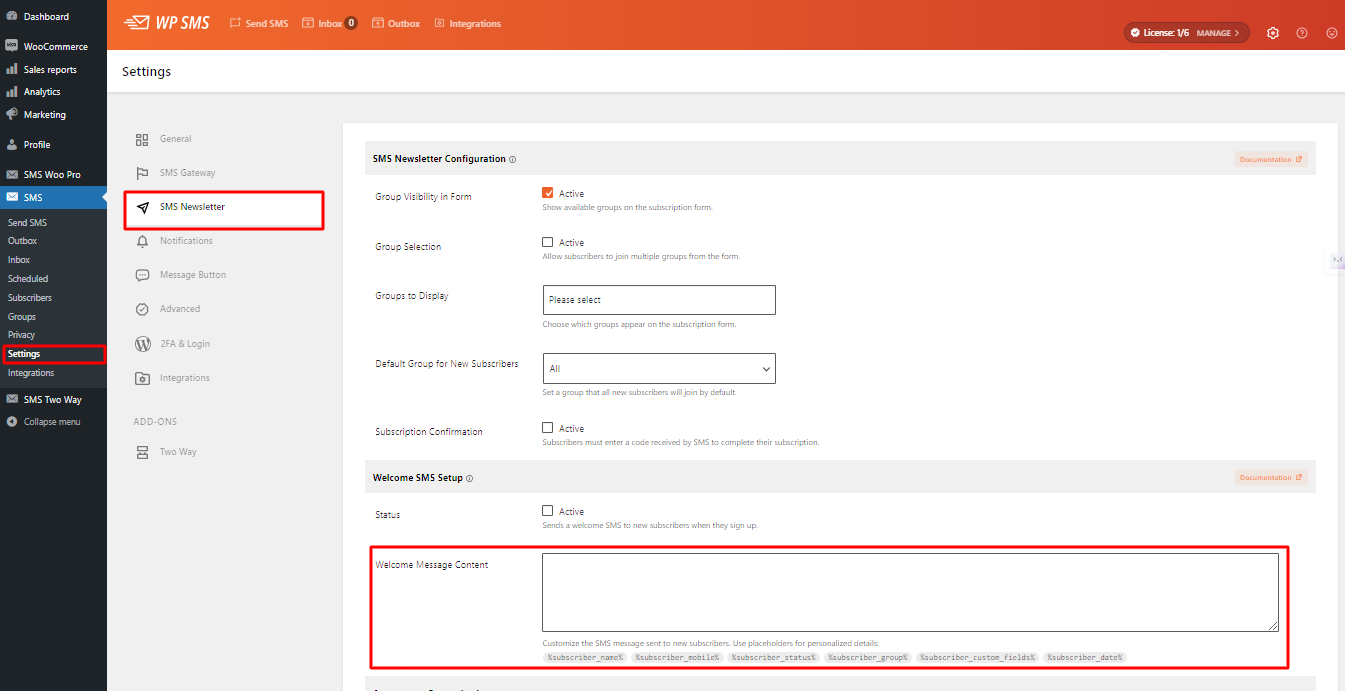Viewport: 1345px width, 691px height.
Task: Open Sales reports via its bar chart icon
Action: (x=11, y=69)
